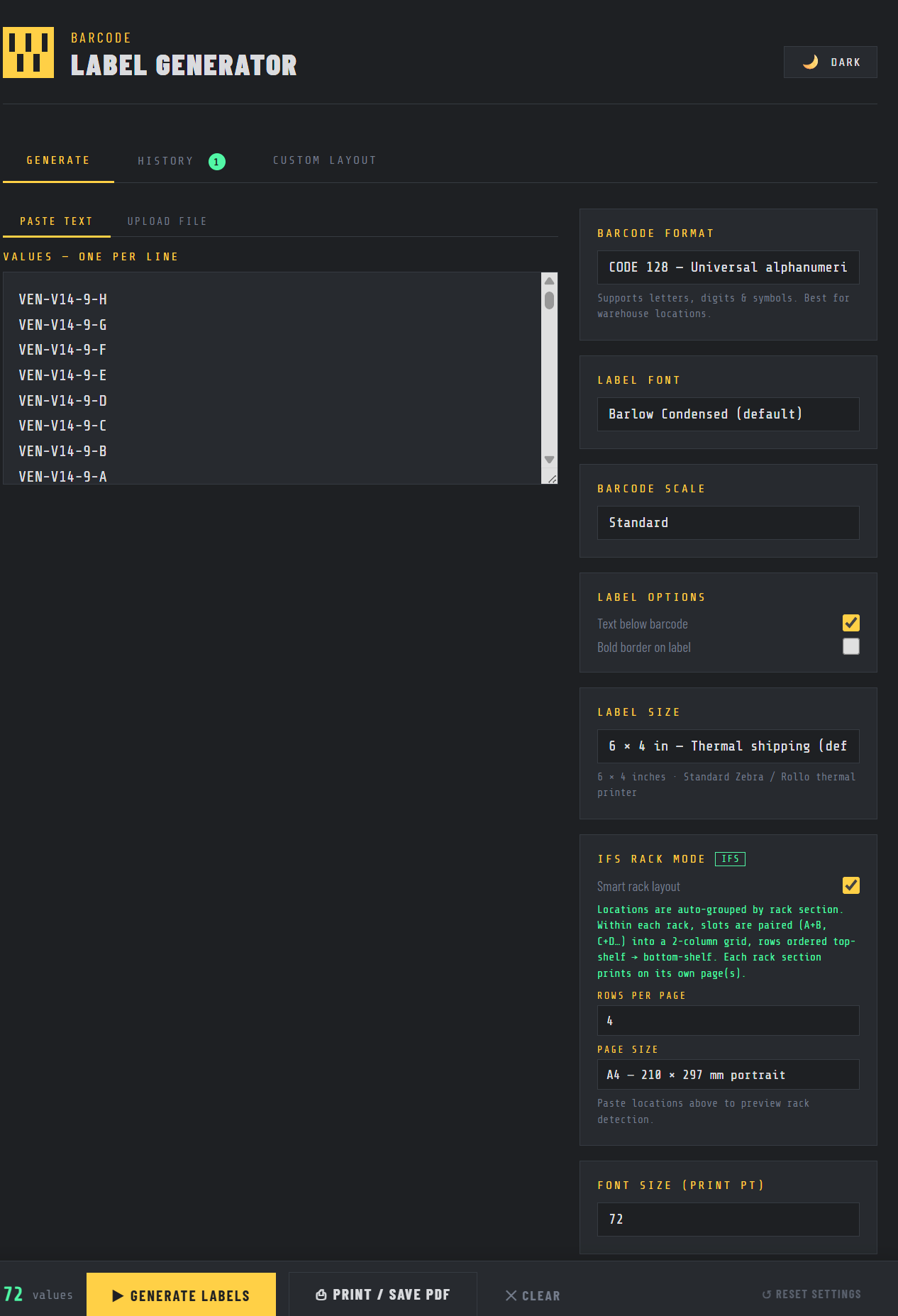Select the PASTE TEXT sub-tab
The image size is (898, 1316).
57,221
